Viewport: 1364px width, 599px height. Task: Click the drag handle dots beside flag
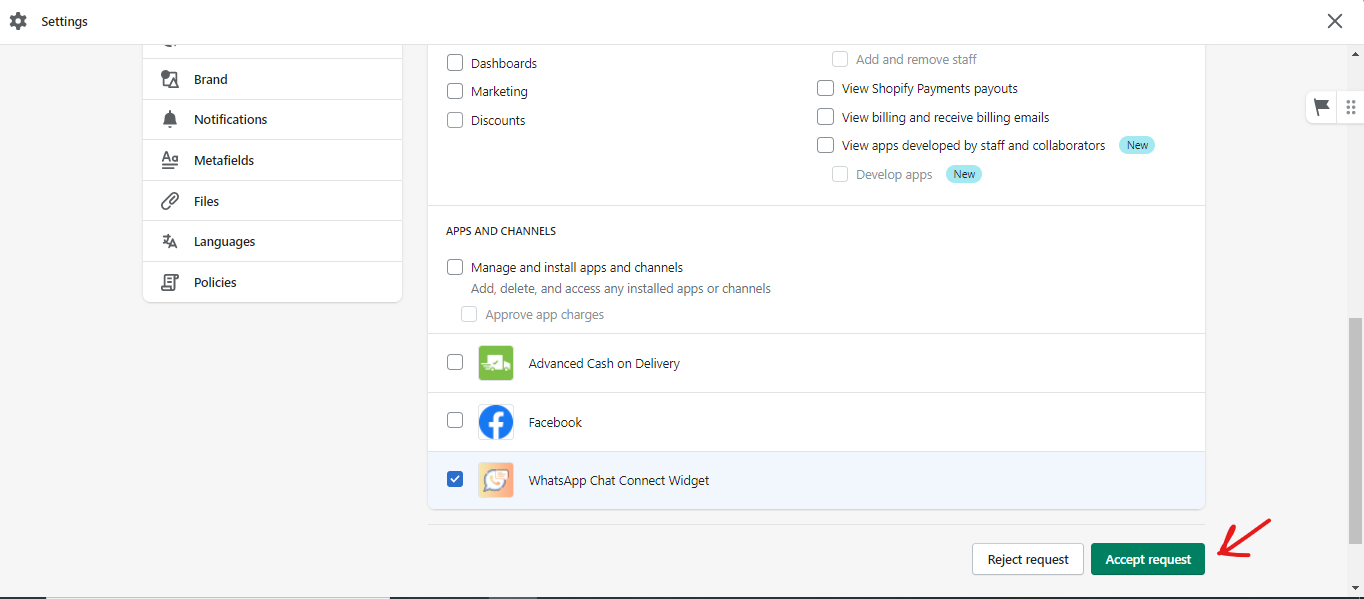click(x=1350, y=107)
